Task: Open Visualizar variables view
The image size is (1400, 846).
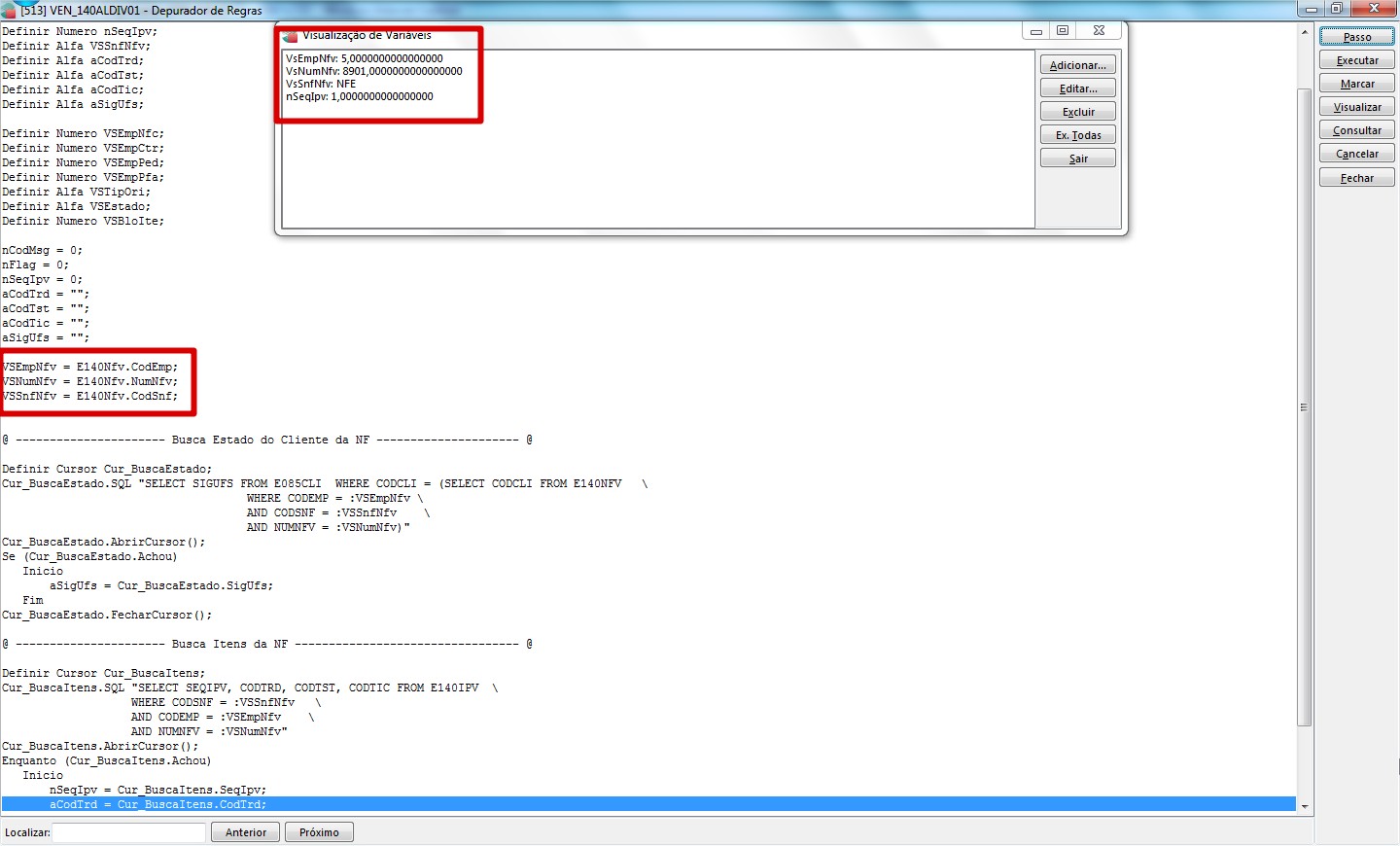Action: (x=1356, y=107)
